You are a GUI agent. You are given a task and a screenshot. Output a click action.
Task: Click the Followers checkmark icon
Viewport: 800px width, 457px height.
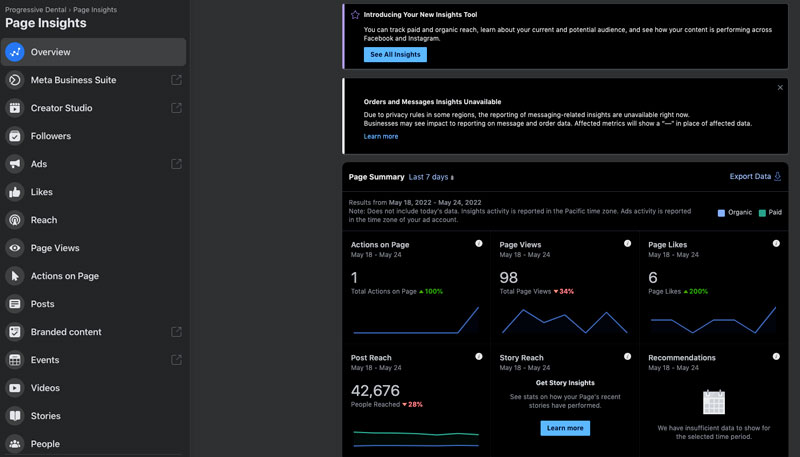click(x=15, y=136)
